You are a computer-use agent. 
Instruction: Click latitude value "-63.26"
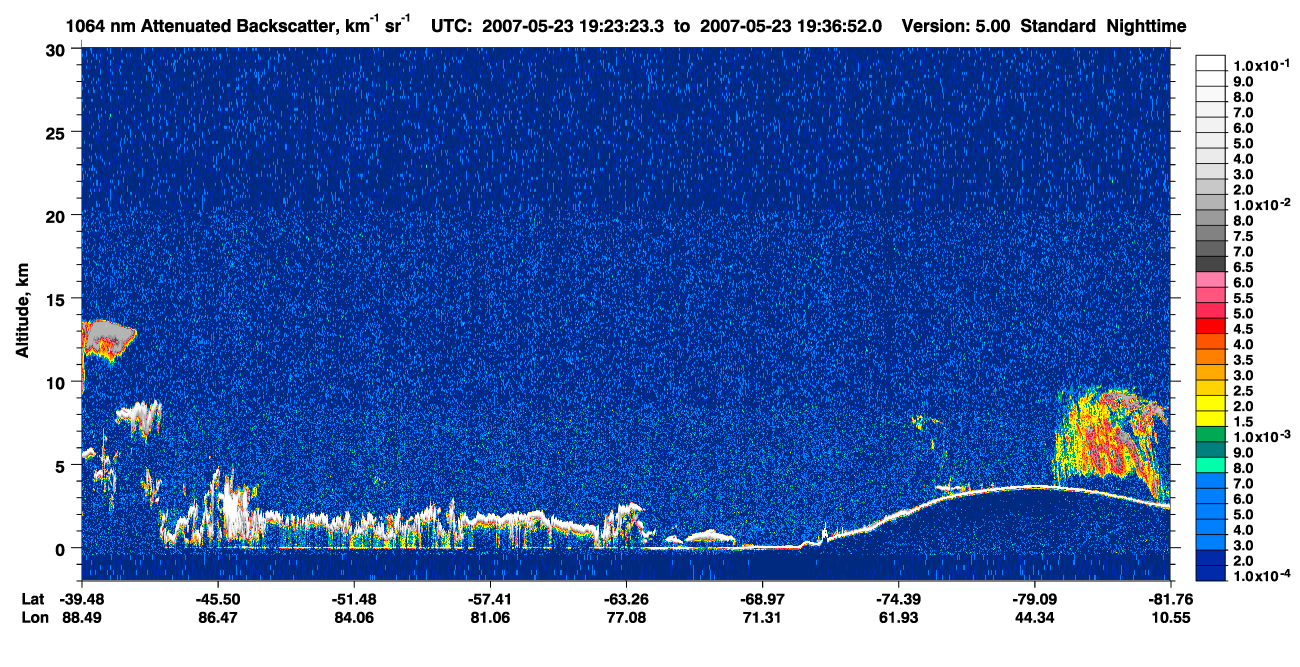pos(626,598)
